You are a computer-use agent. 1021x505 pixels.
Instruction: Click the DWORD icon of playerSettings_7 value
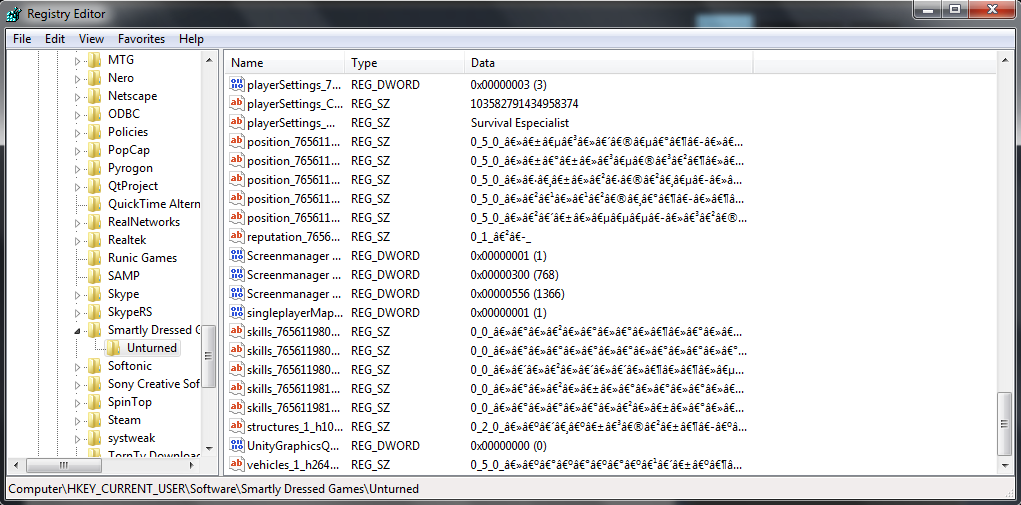236,85
